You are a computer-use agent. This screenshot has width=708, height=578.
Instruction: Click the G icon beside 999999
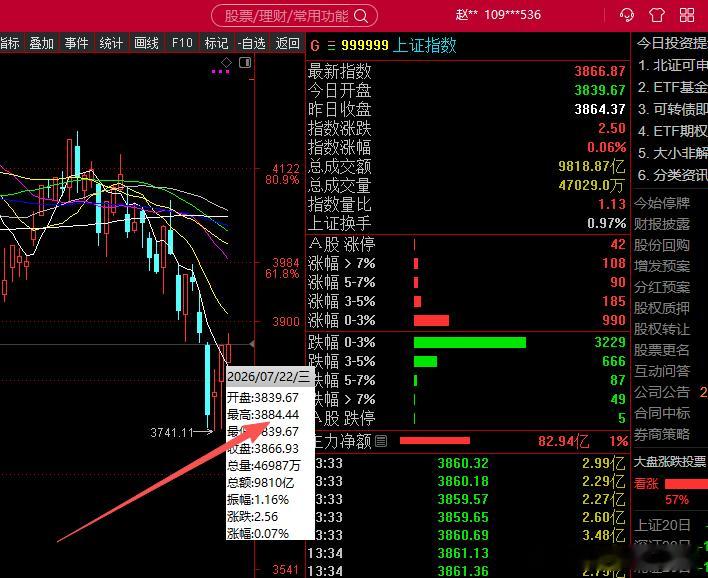click(x=315, y=46)
